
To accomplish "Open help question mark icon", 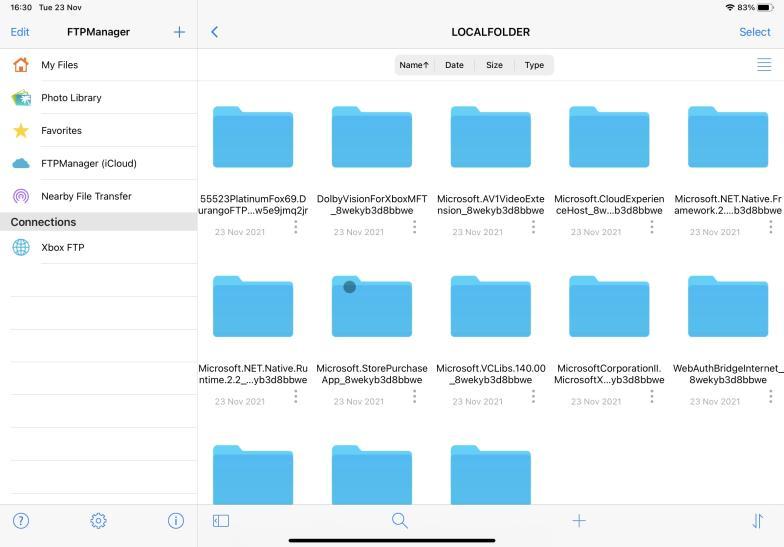I will point(21,520).
